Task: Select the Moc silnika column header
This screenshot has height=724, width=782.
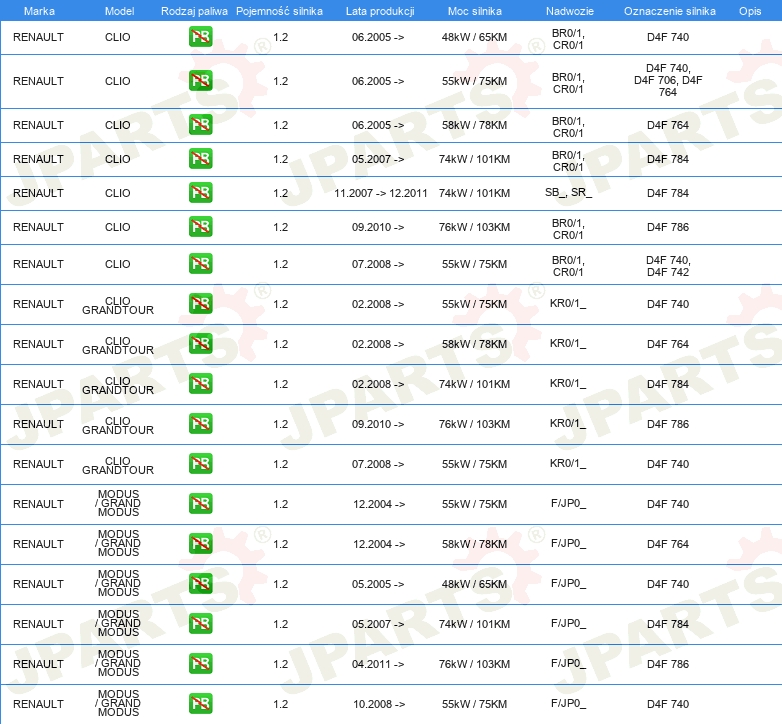Action: [475, 11]
